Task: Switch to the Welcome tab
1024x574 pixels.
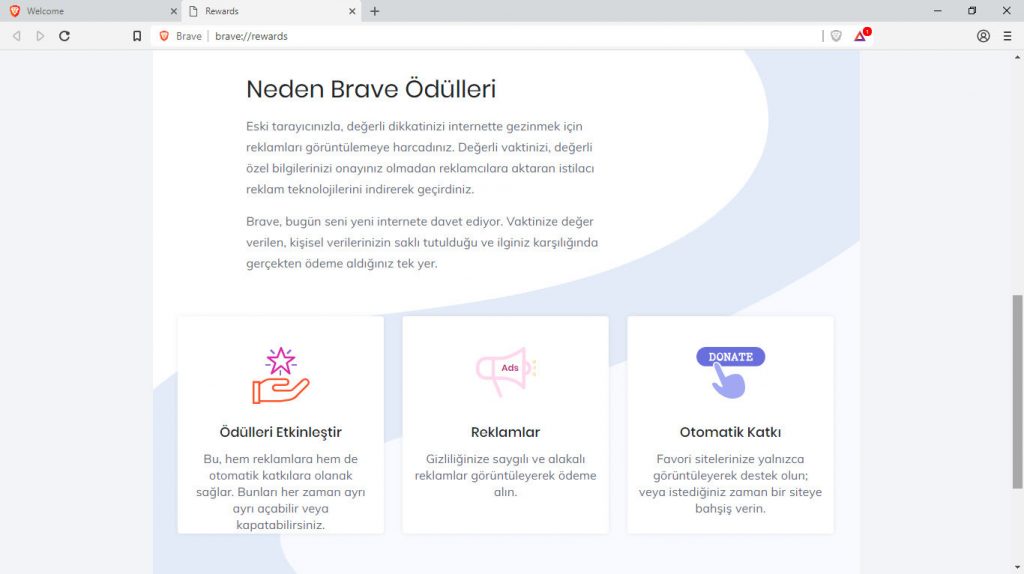Action: click(x=91, y=11)
